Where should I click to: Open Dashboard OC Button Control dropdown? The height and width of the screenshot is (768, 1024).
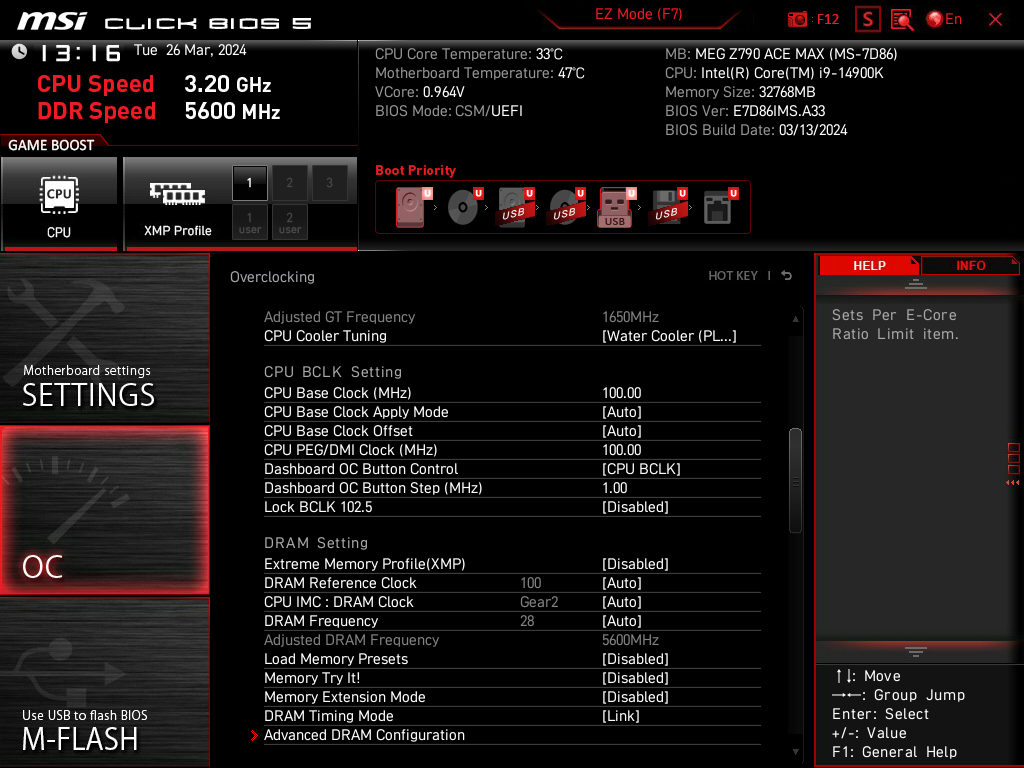point(512,469)
